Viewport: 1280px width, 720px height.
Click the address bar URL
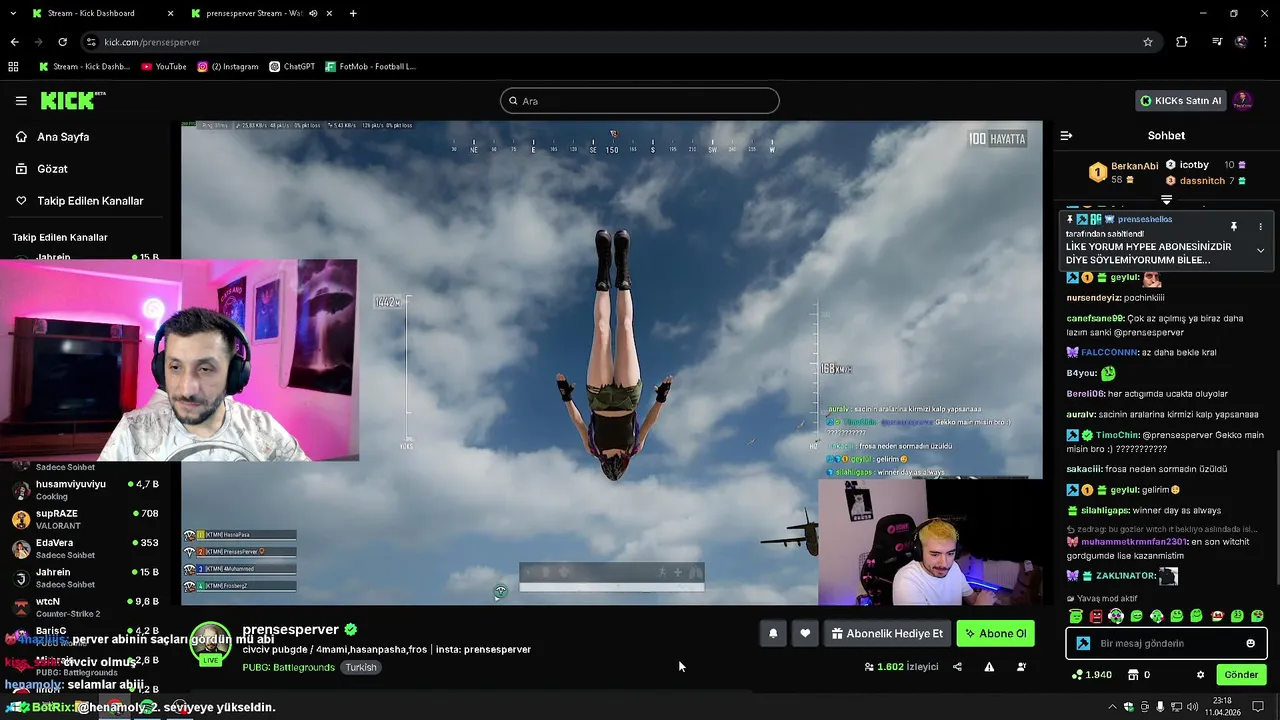click(x=152, y=42)
